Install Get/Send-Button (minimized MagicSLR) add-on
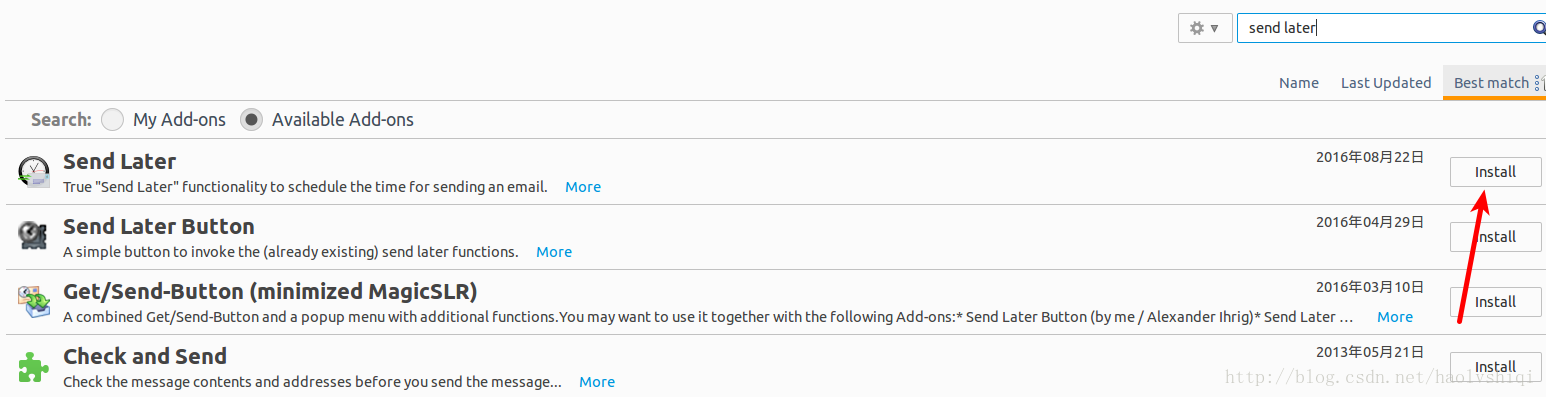 pos(1496,302)
